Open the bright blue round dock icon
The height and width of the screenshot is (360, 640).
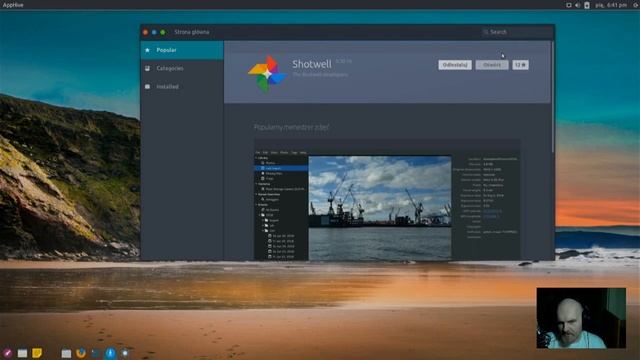[110, 353]
